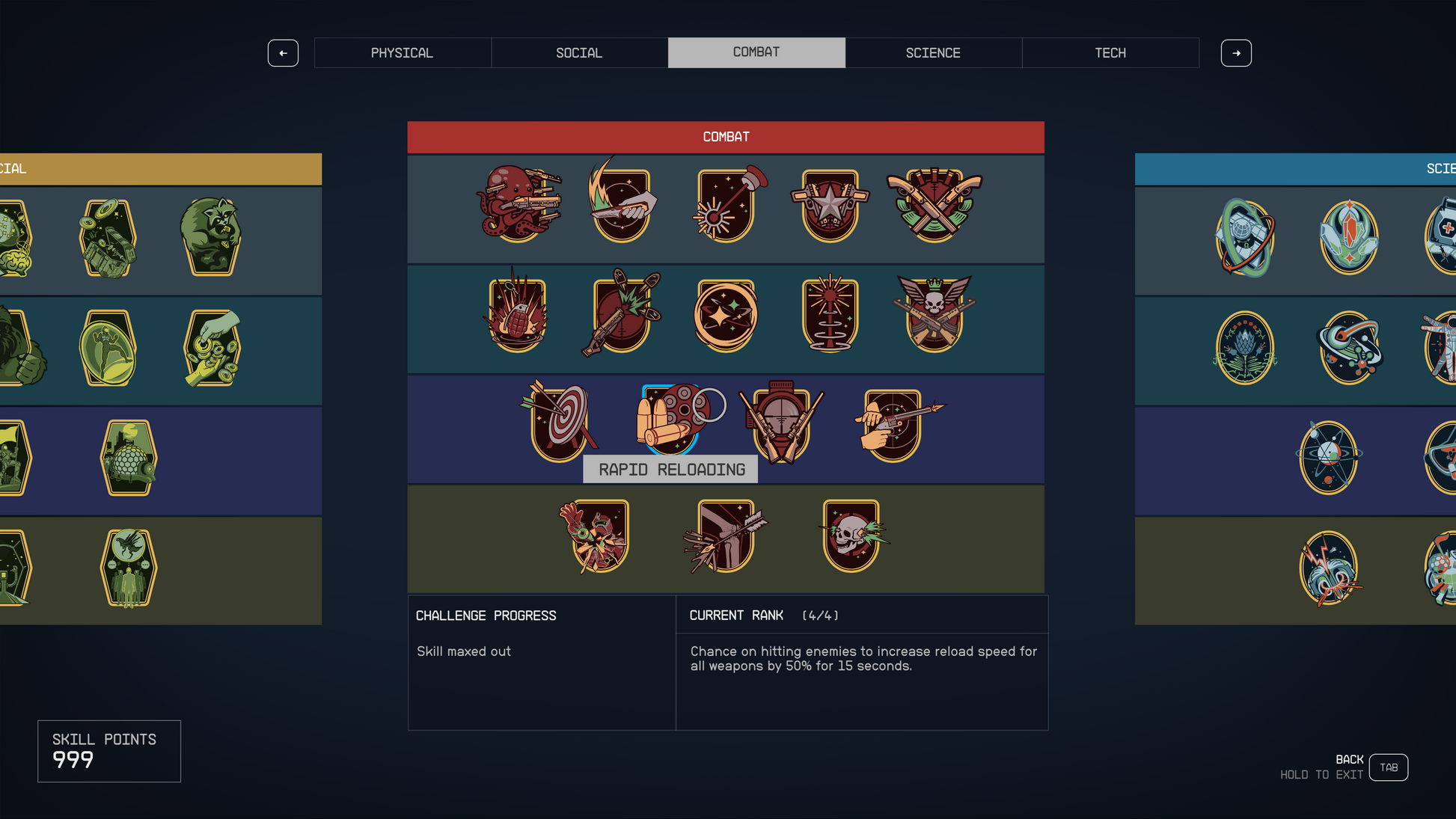This screenshot has height=819, width=1456.
Task: Pick the skull pierced by arrow badge
Action: (x=852, y=535)
